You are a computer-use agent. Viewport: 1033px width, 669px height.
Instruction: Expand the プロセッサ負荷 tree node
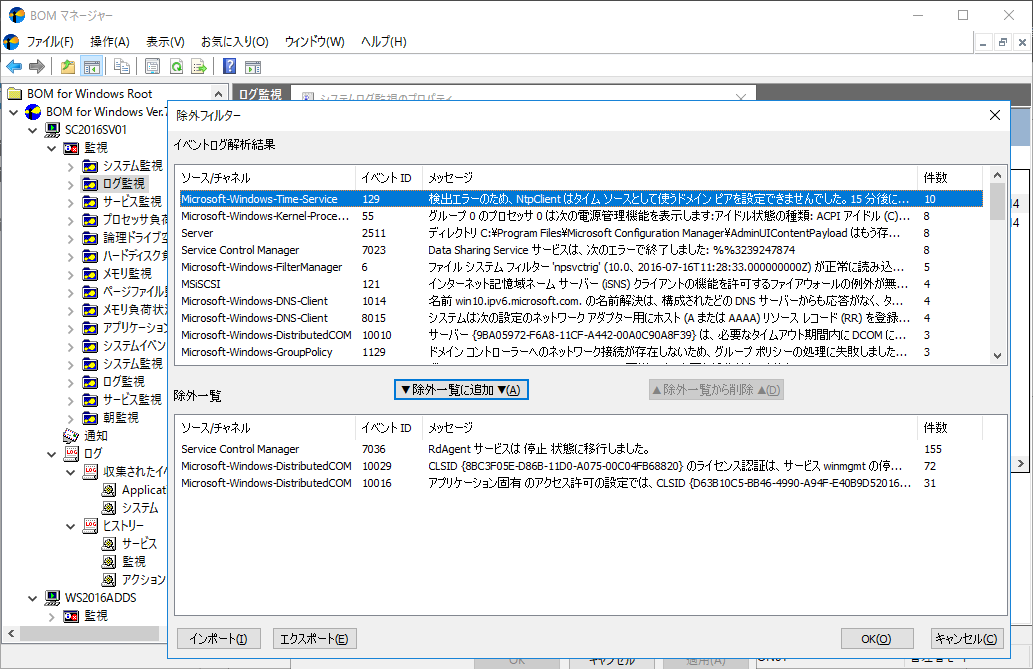tap(71, 220)
